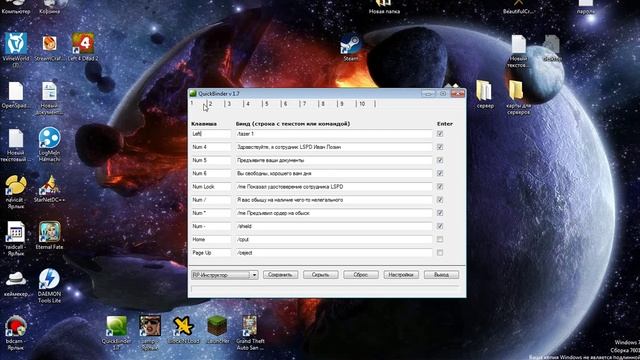The height and width of the screenshot is (360, 640).
Task: Click the Сохранить button
Action: point(280,275)
